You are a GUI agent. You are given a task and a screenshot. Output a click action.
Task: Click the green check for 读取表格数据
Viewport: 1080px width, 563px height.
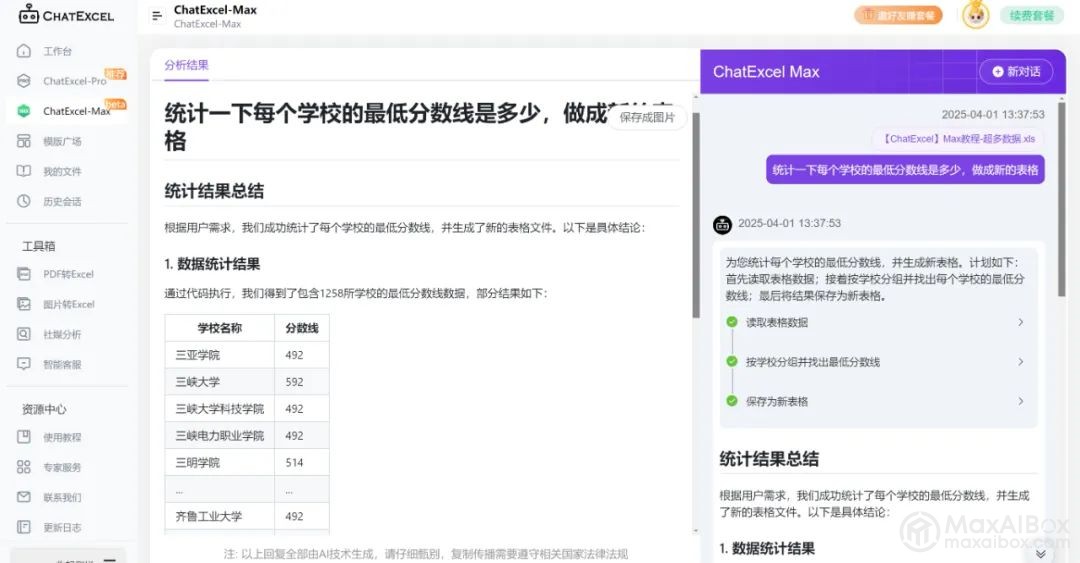pos(732,322)
